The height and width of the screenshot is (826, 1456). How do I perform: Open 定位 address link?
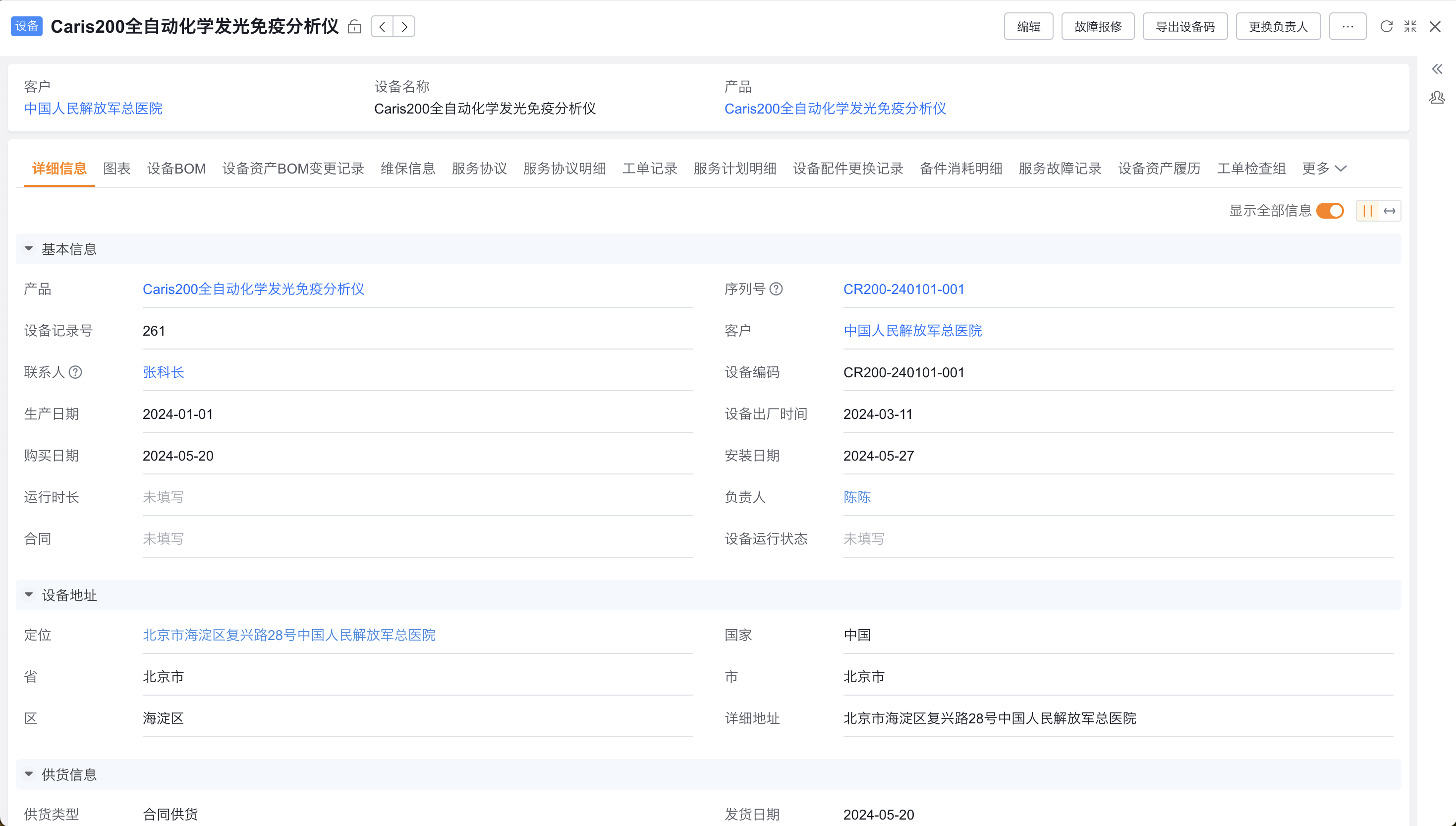(x=289, y=635)
